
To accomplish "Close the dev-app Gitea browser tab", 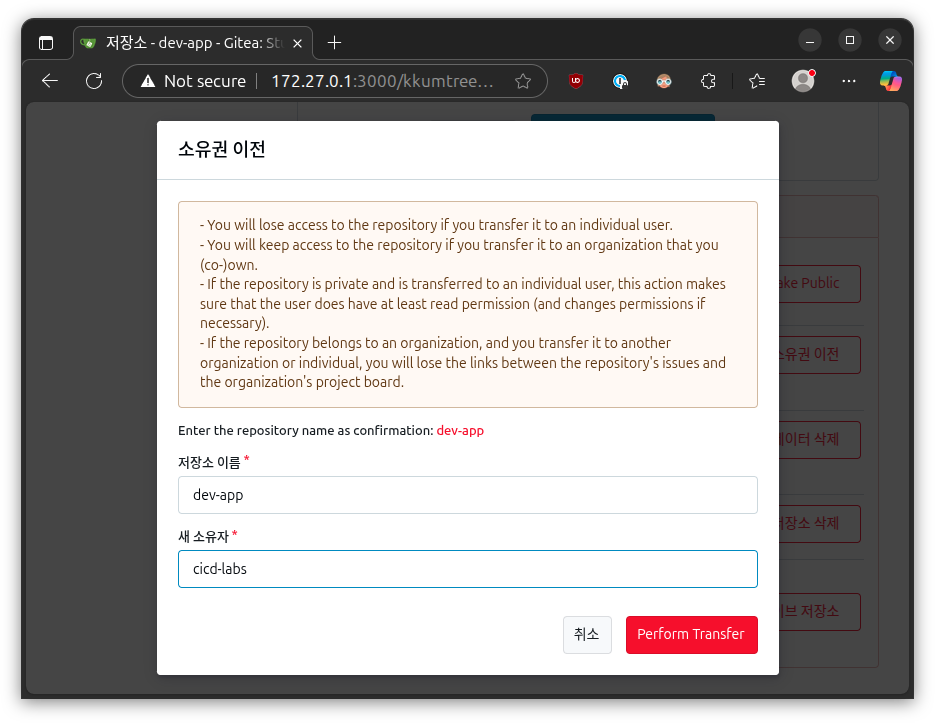I will pos(298,43).
